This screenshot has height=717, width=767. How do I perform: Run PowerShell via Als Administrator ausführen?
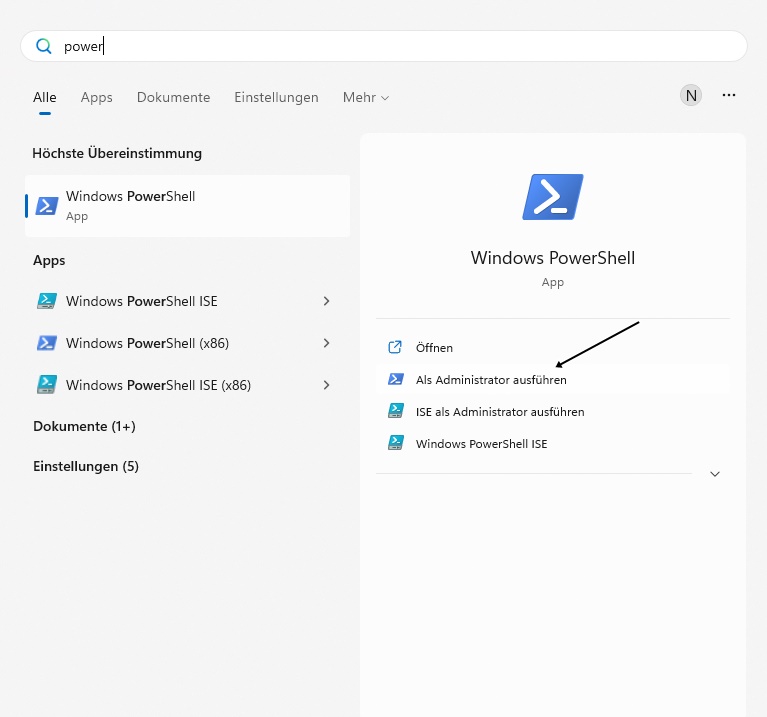click(491, 380)
